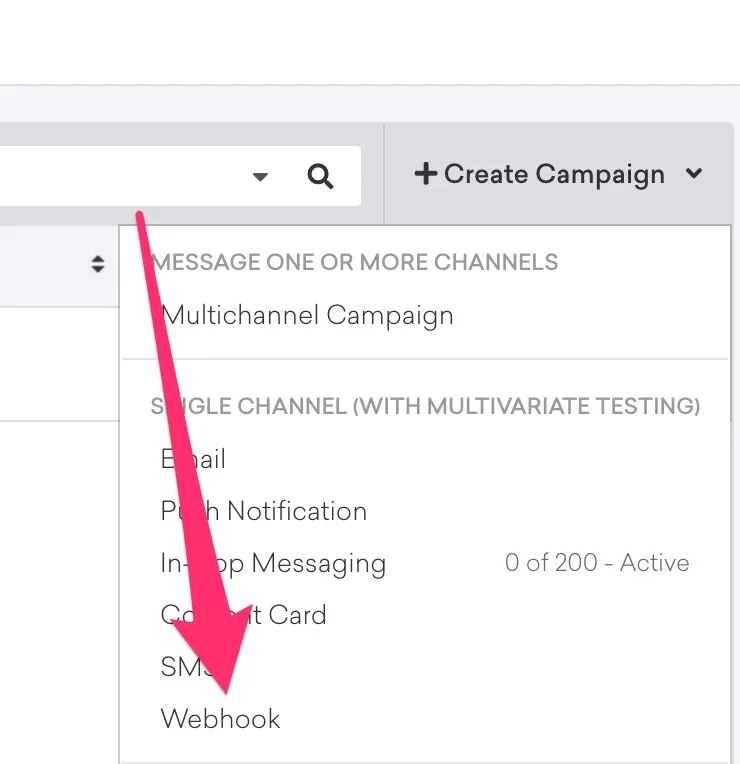Viewport: 740px width, 764px height.
Task: Click the up-down sort arrows icon
Action: 98,264
